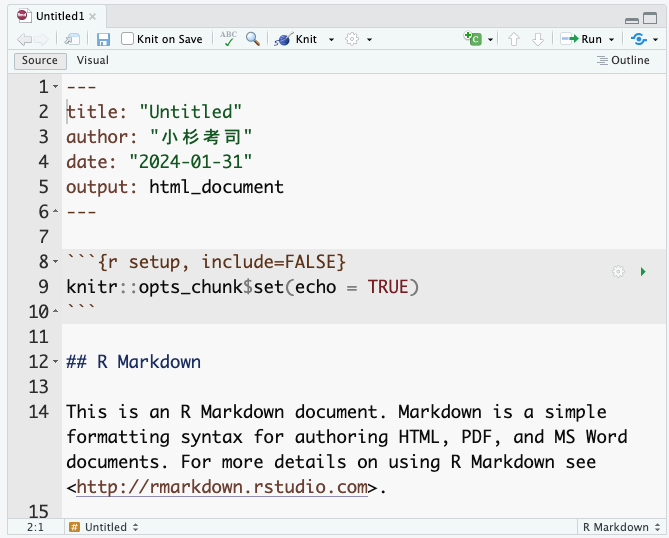Open Untitled section navigator dropdown
This screenshot has height=538, width=669.
(x=104, y=527)
